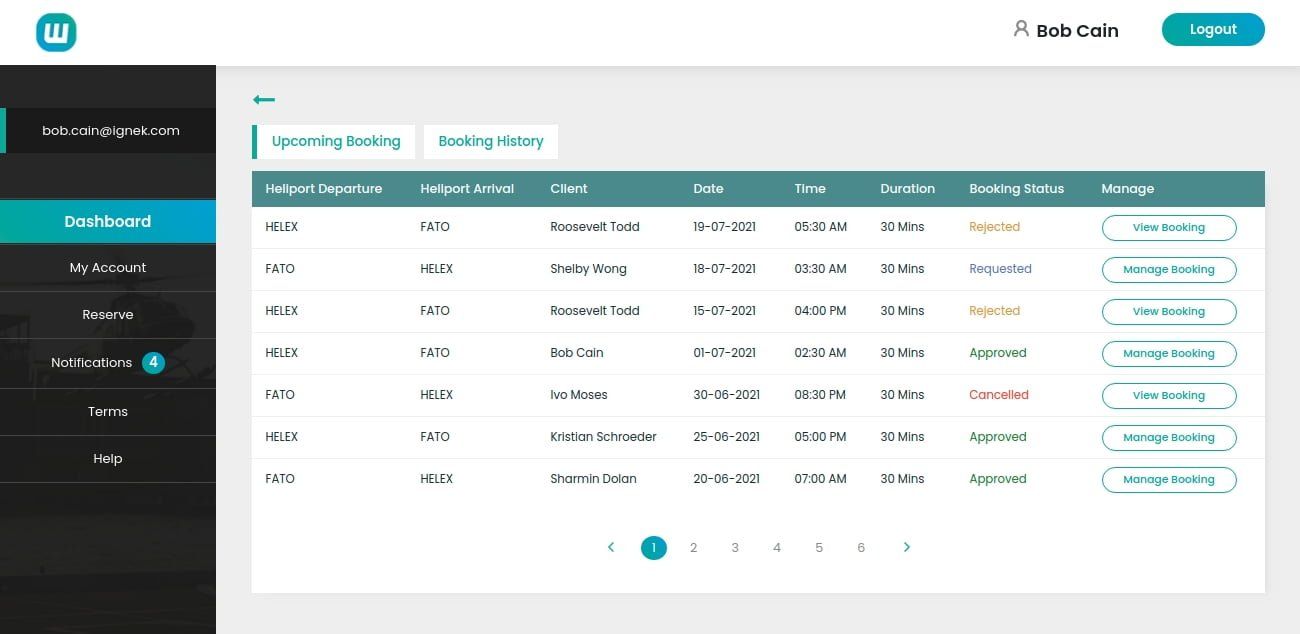
Task: View Booking for Ivo Moses cancelled flight
Action: click(1168, 395)
